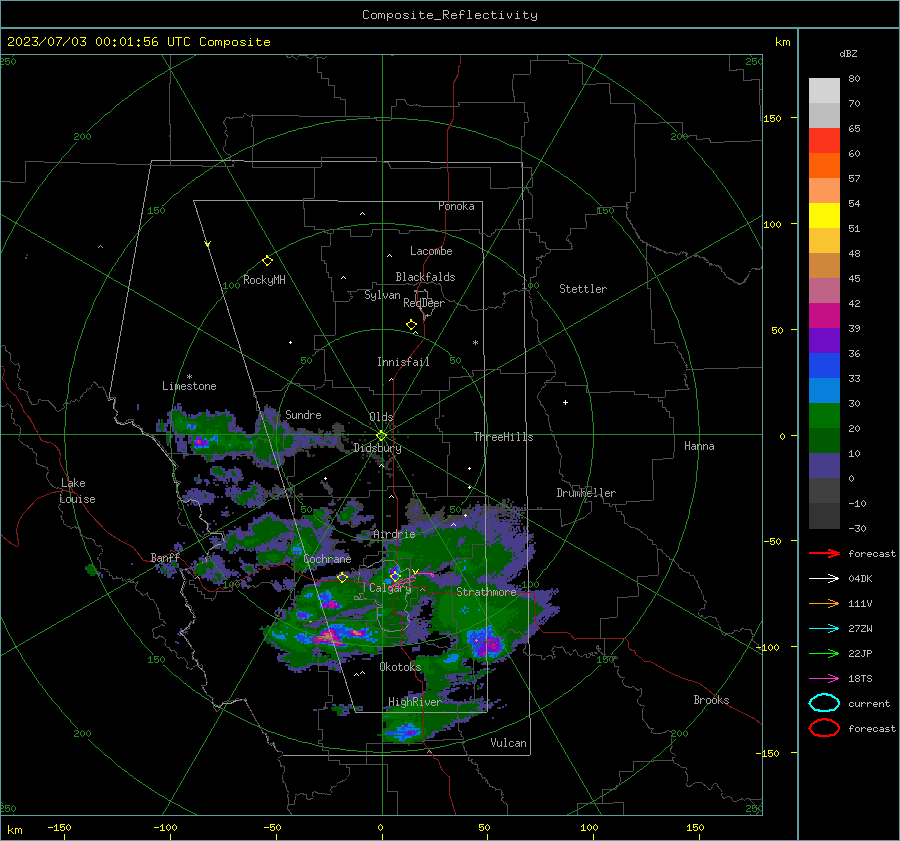This screenshot has height=841, width=900.
Task: Click the Sylvan label on map
Action: (x=382, y=295)
